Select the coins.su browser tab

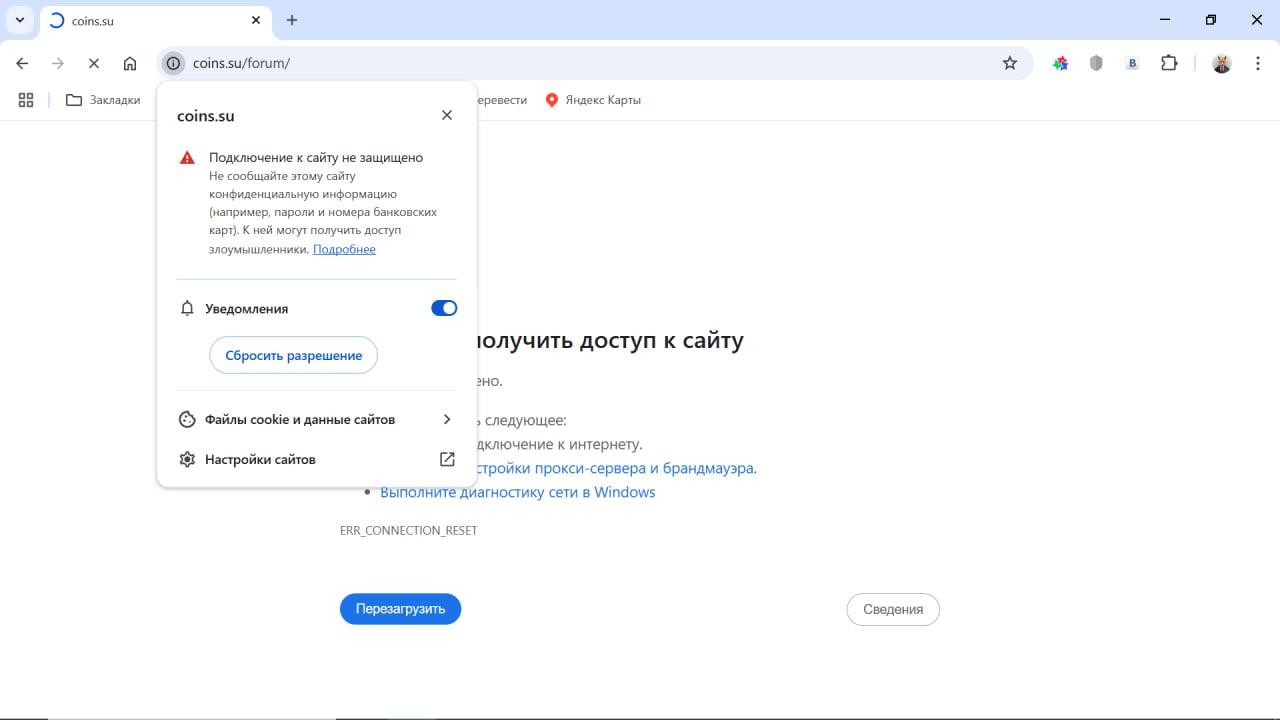point(155,20)
